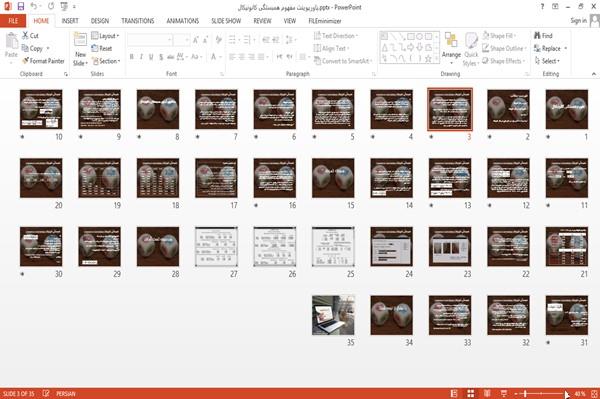Switch to the TRANSITIONS tab
This screenshot has height=399, width=600.
pyautogui.click(x=138, y=21)
